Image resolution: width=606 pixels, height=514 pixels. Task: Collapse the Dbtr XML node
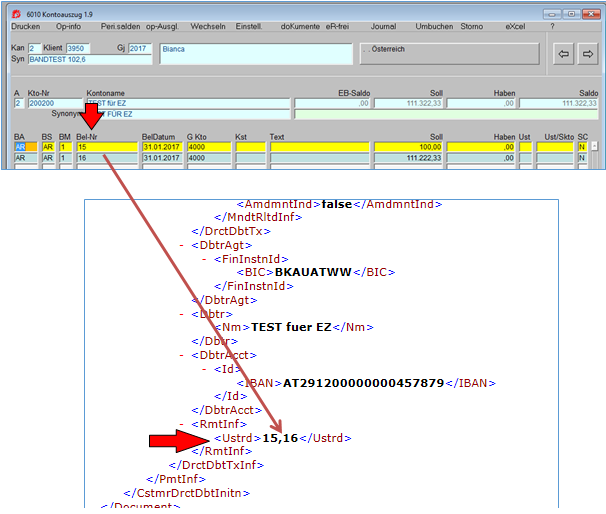pos(181,314)
